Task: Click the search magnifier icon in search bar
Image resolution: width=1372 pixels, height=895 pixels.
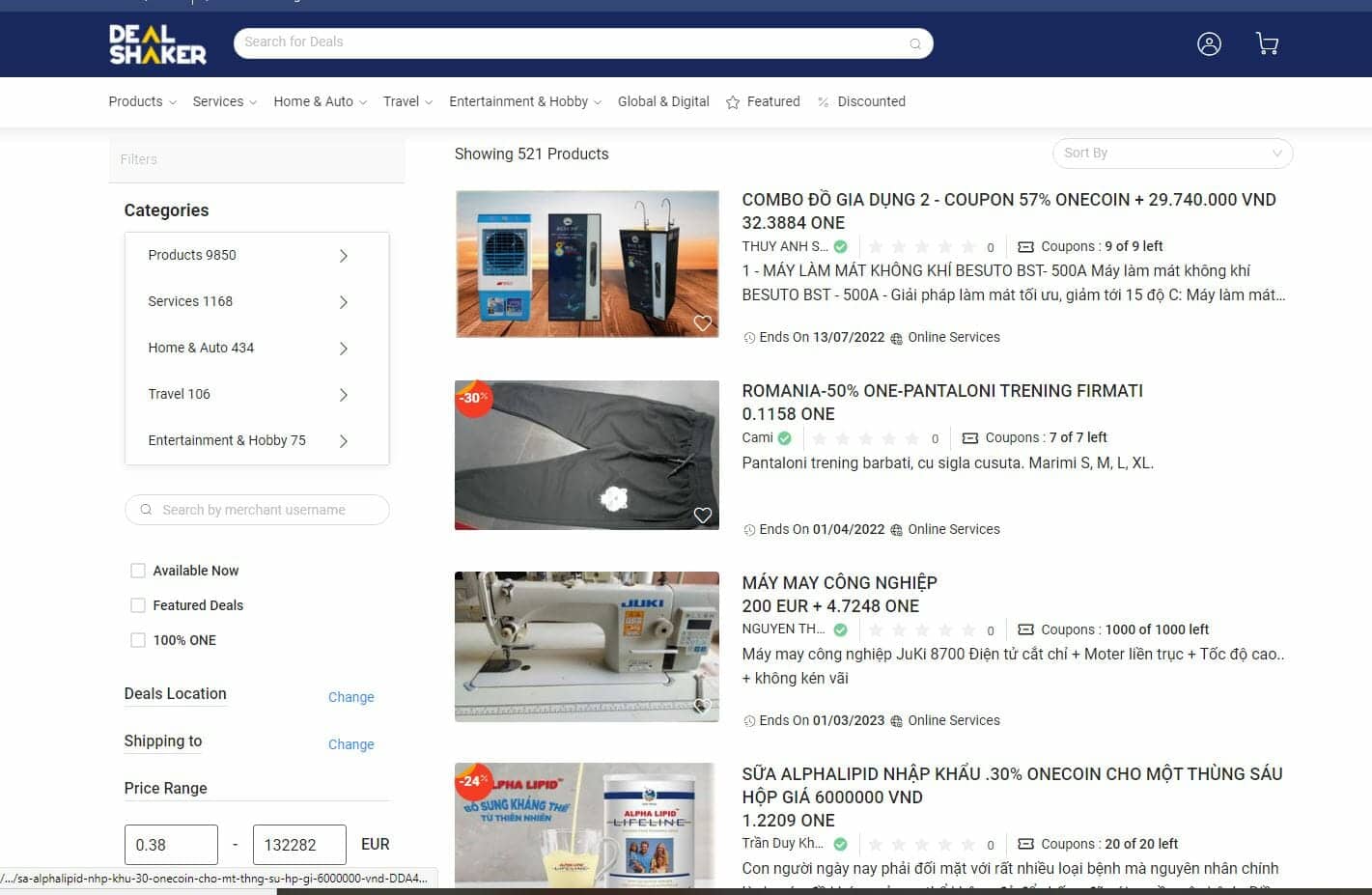Action: pyautogui.click(x=914, y=43)
